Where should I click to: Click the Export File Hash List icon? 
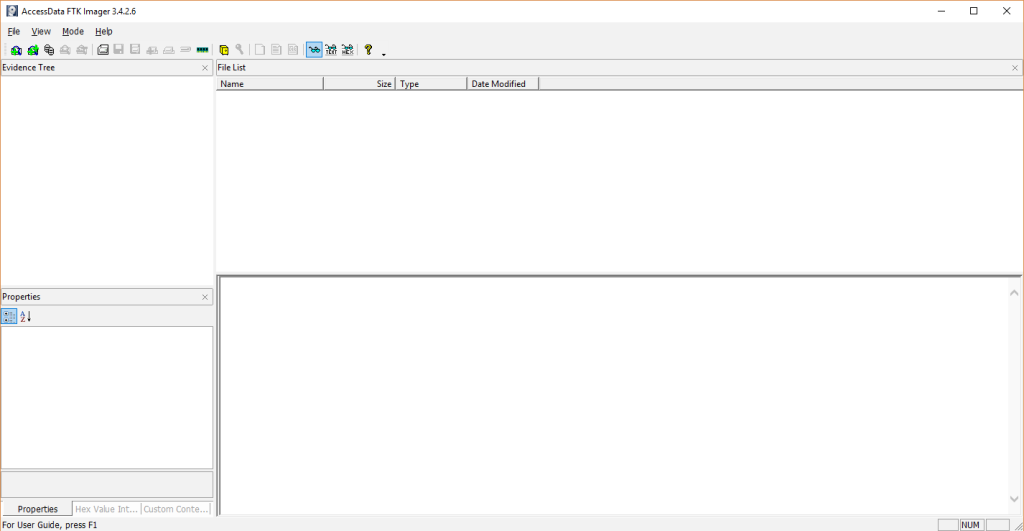point(276,50)
